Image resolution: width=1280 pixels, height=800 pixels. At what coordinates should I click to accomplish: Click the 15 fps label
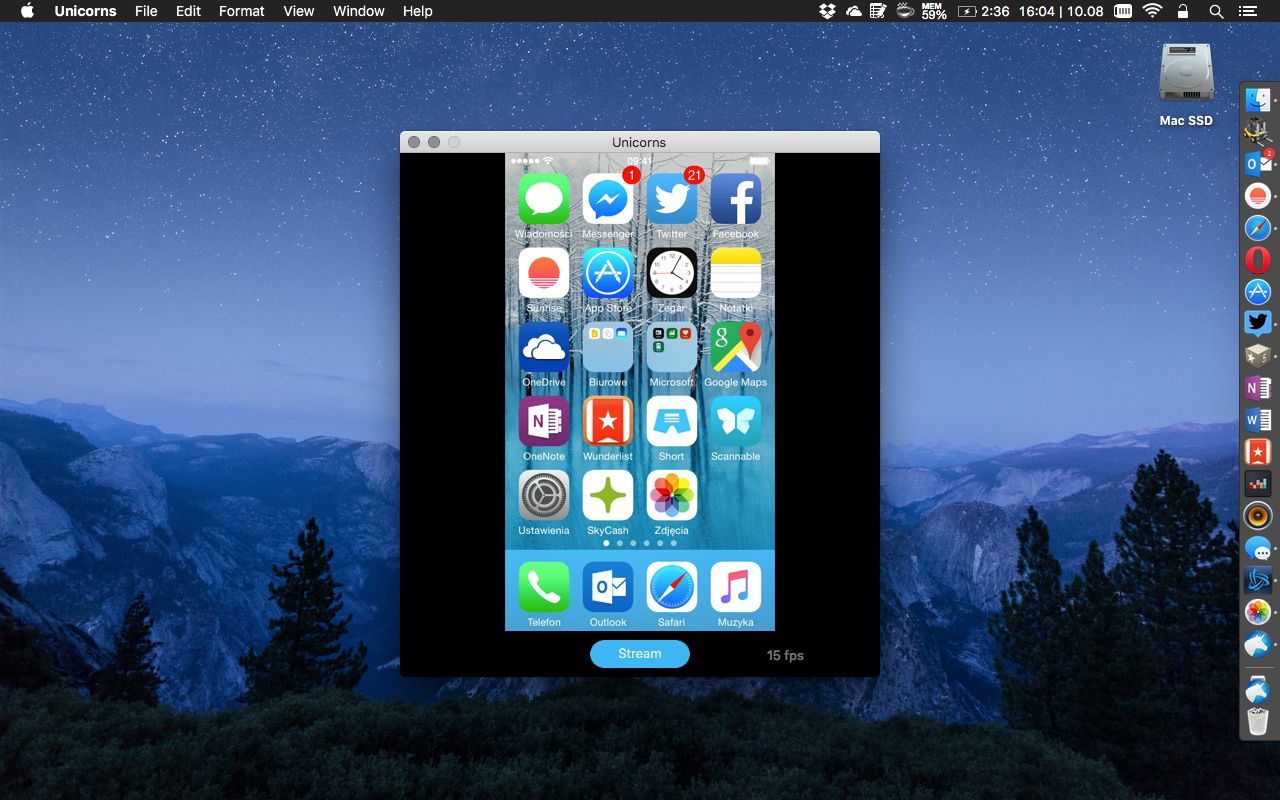pos(785,655)
